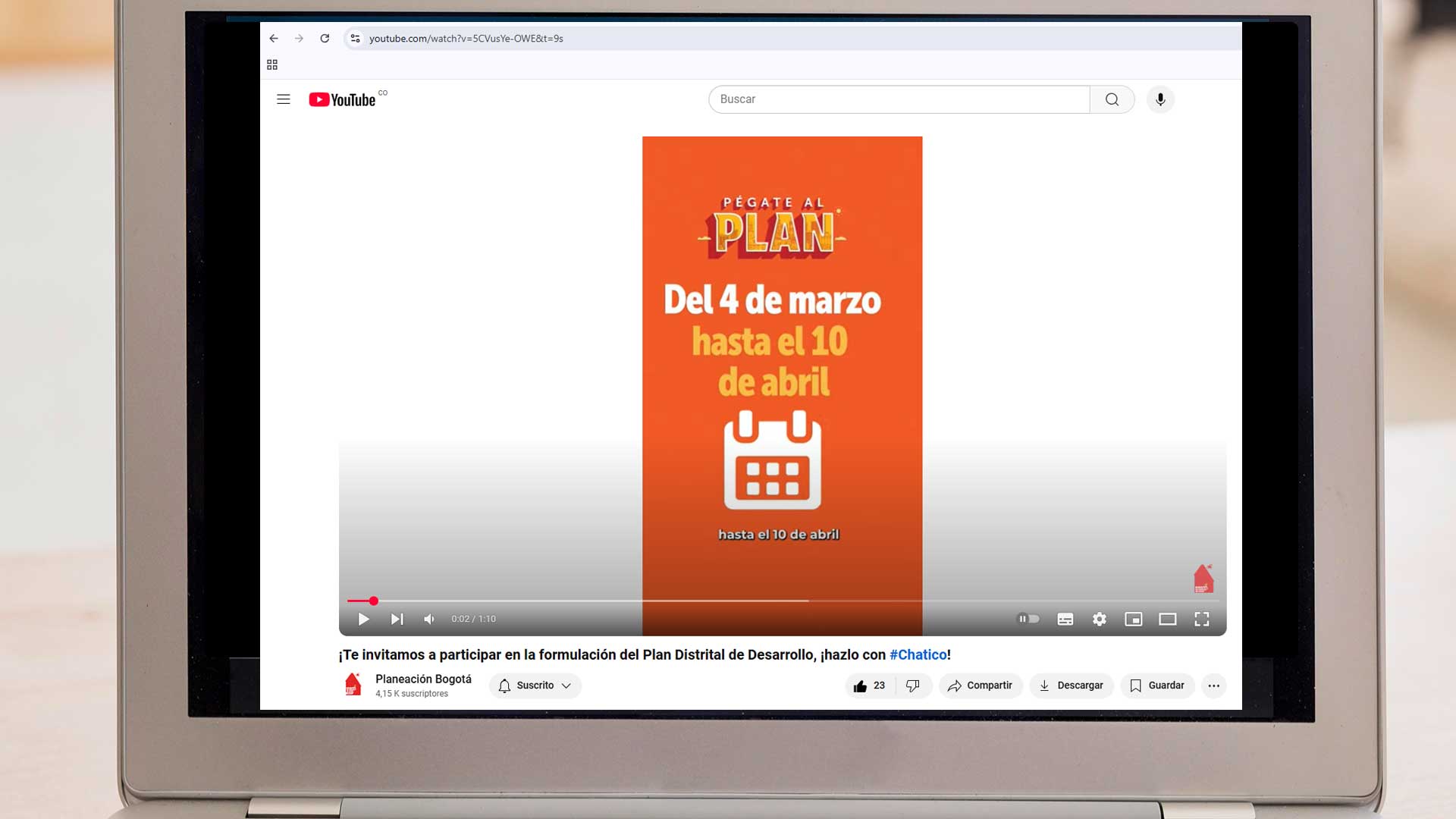1456x819 pixels.
Task: Open Planeación Bogotá channel avatar
Action: pos(353,685)
